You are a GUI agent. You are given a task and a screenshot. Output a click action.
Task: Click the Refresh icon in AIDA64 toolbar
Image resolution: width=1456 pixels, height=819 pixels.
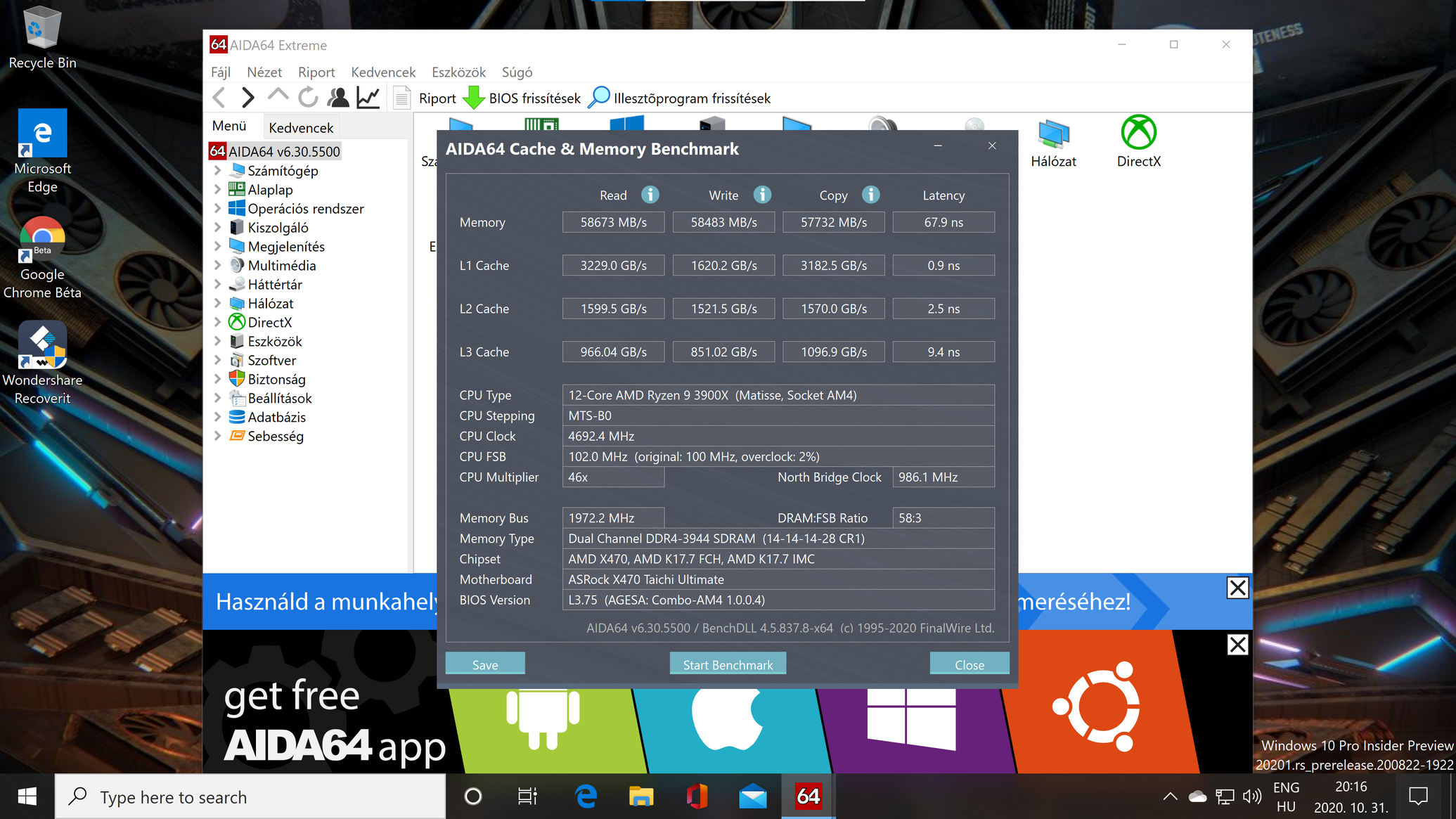308,98
